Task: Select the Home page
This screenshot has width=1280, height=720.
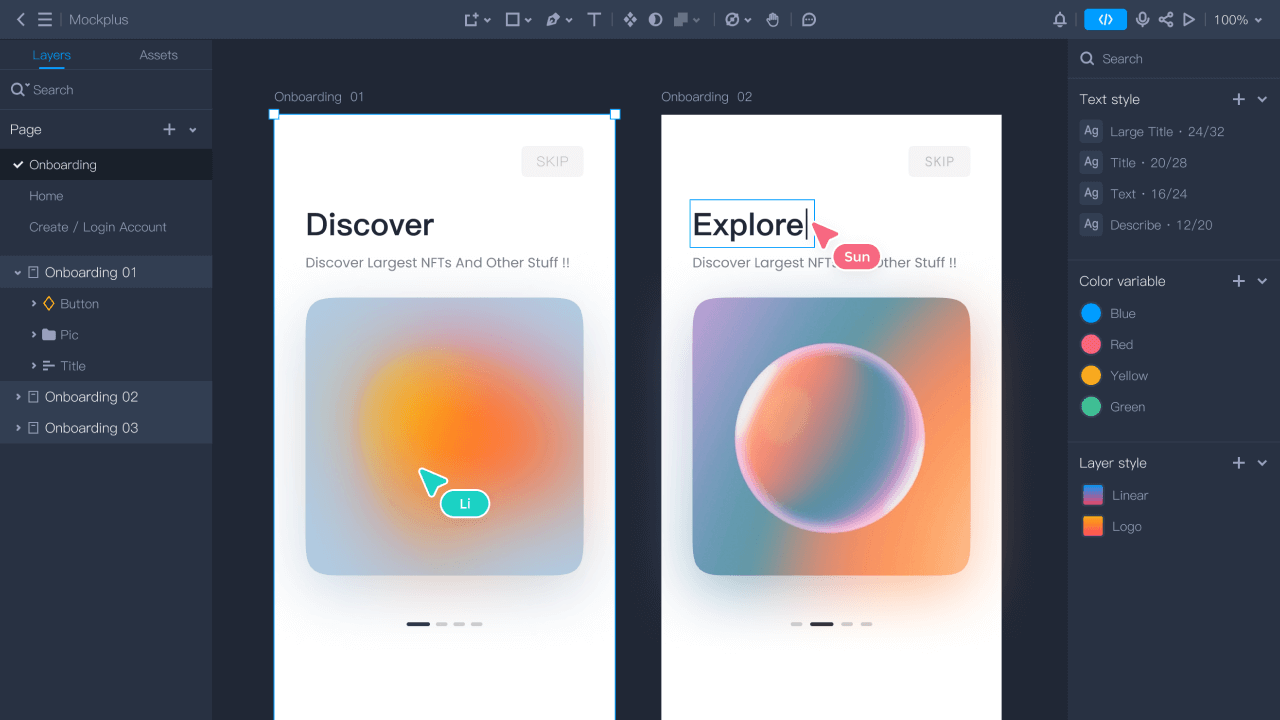Action: pos(46,196)
